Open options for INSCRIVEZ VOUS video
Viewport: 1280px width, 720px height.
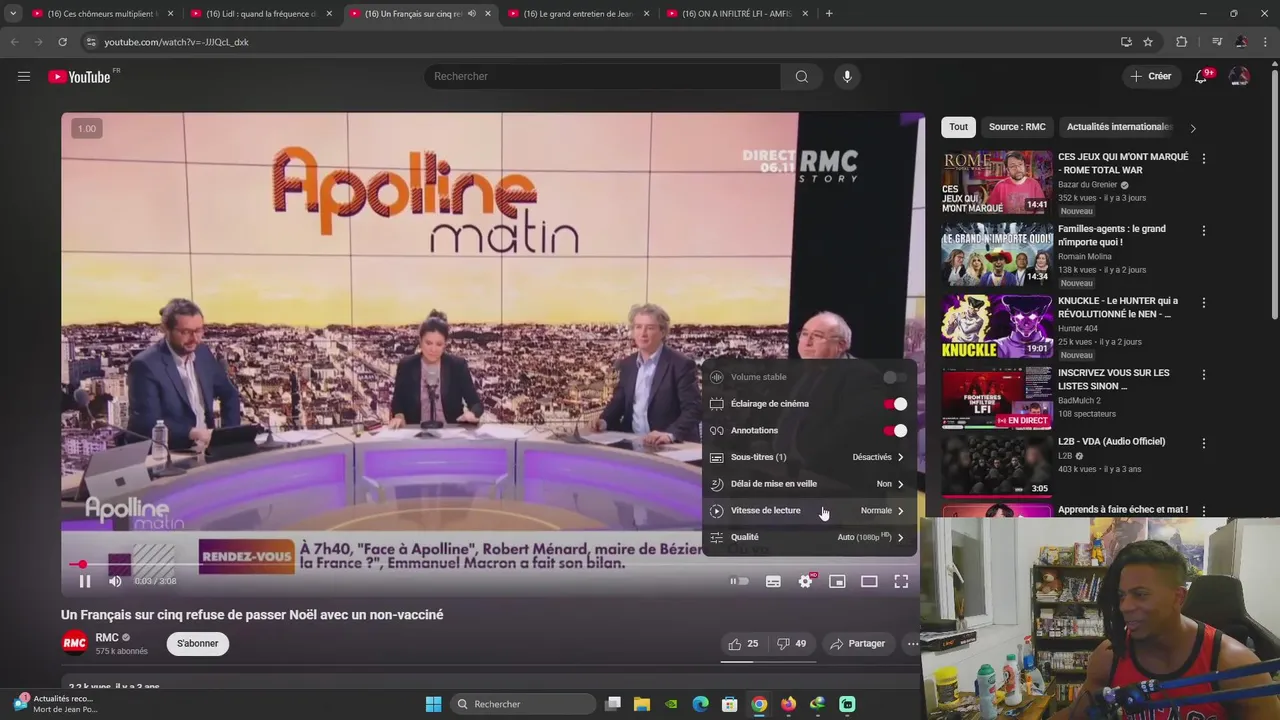coord(1204,374)
